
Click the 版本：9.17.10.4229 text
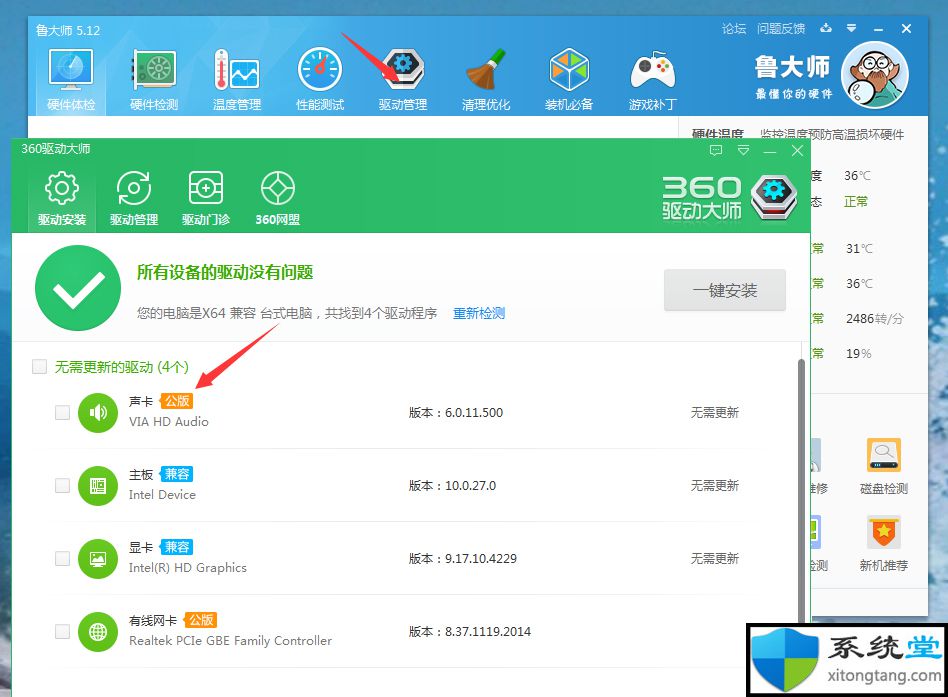[463, 559]
